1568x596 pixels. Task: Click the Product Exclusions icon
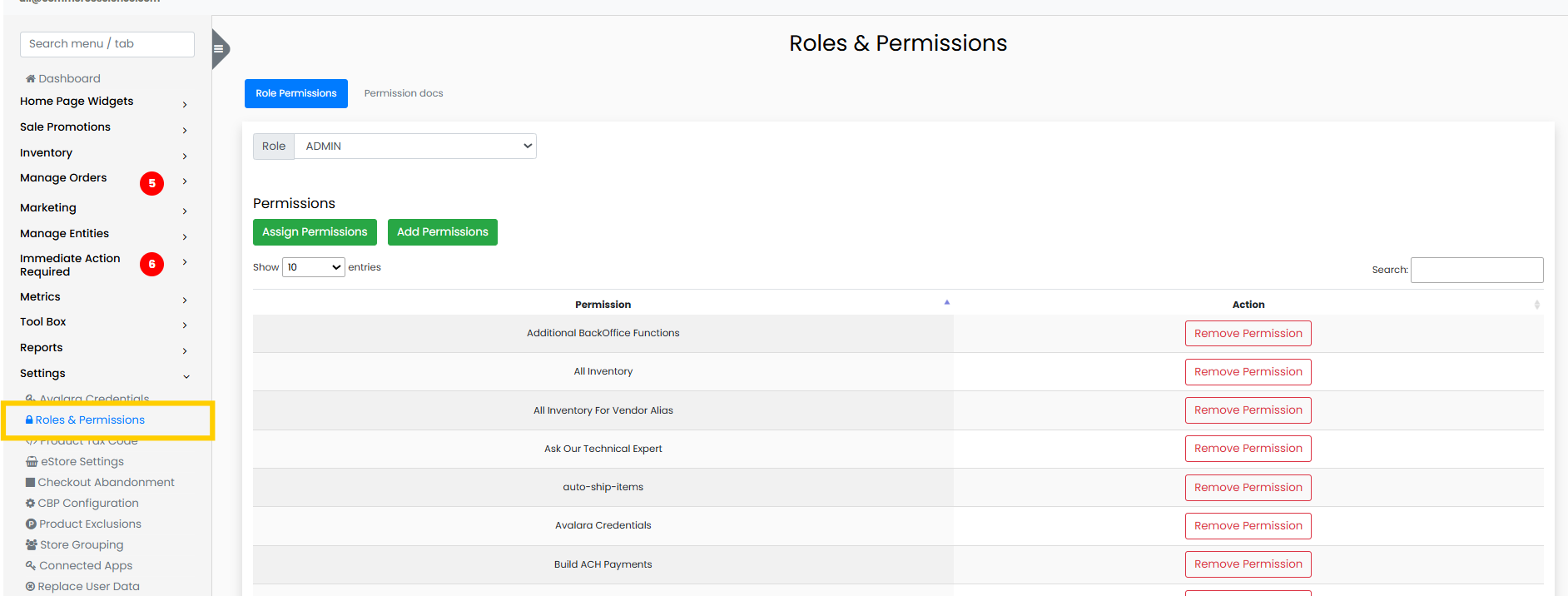click(x=31, y=524)
